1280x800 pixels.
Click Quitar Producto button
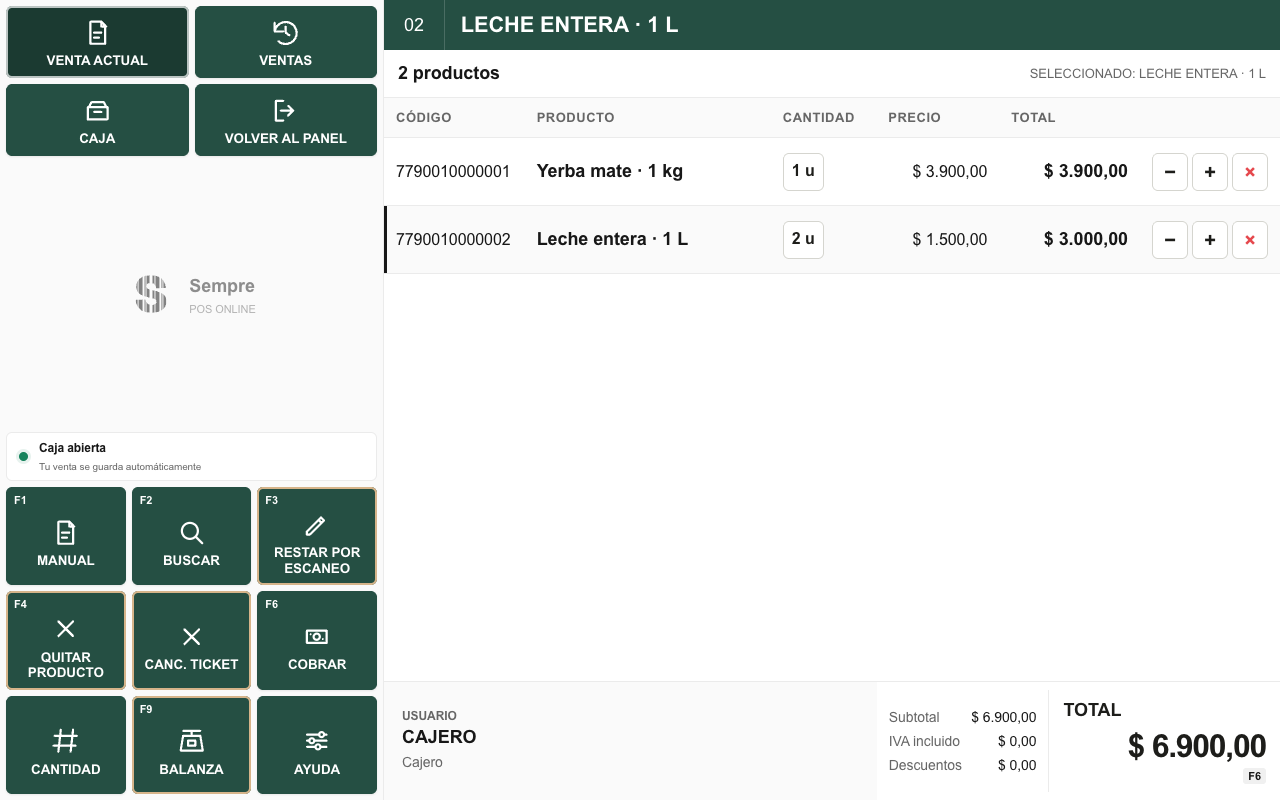coord(66,640)
